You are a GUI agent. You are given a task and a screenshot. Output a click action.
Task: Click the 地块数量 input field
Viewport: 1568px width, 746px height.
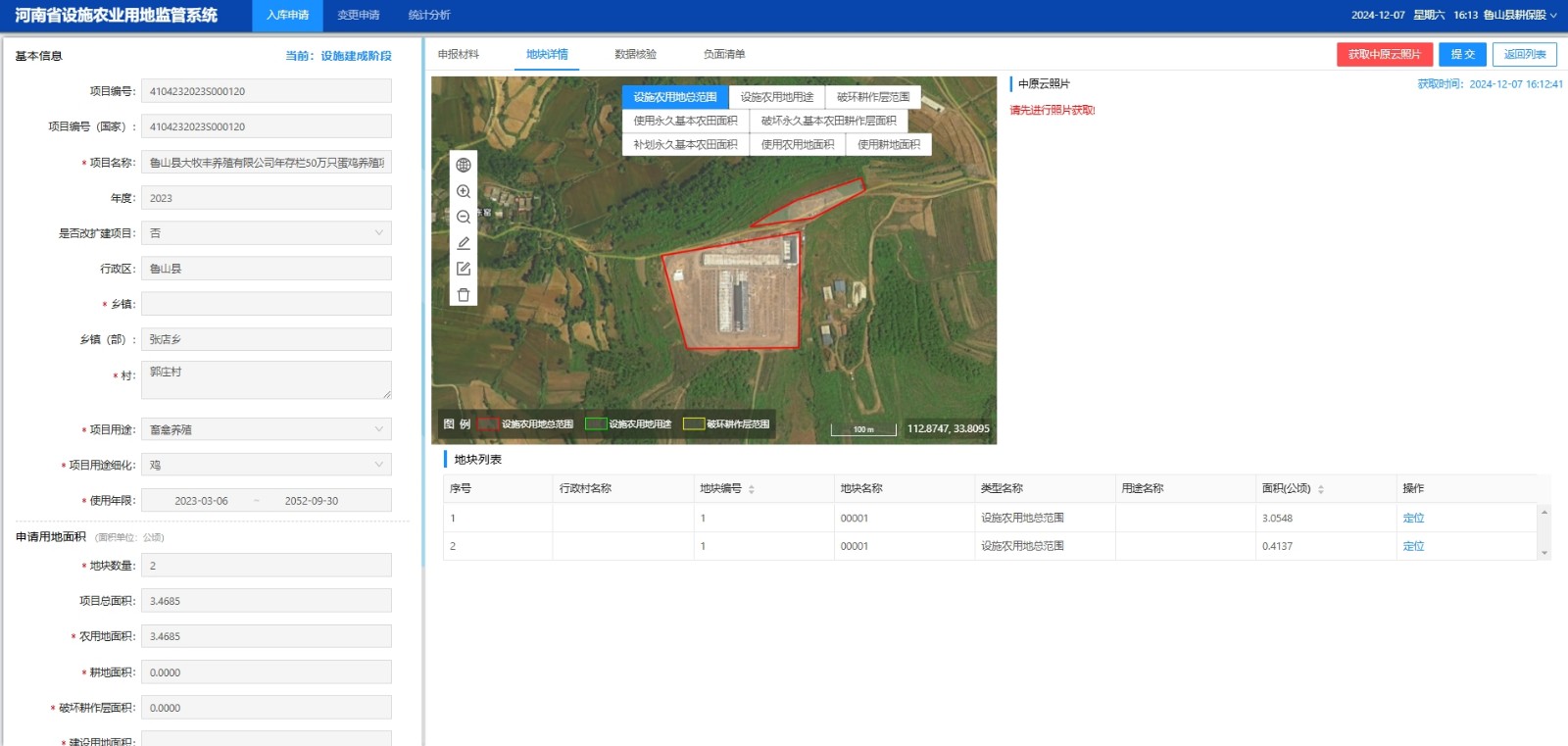coord(267,566)
